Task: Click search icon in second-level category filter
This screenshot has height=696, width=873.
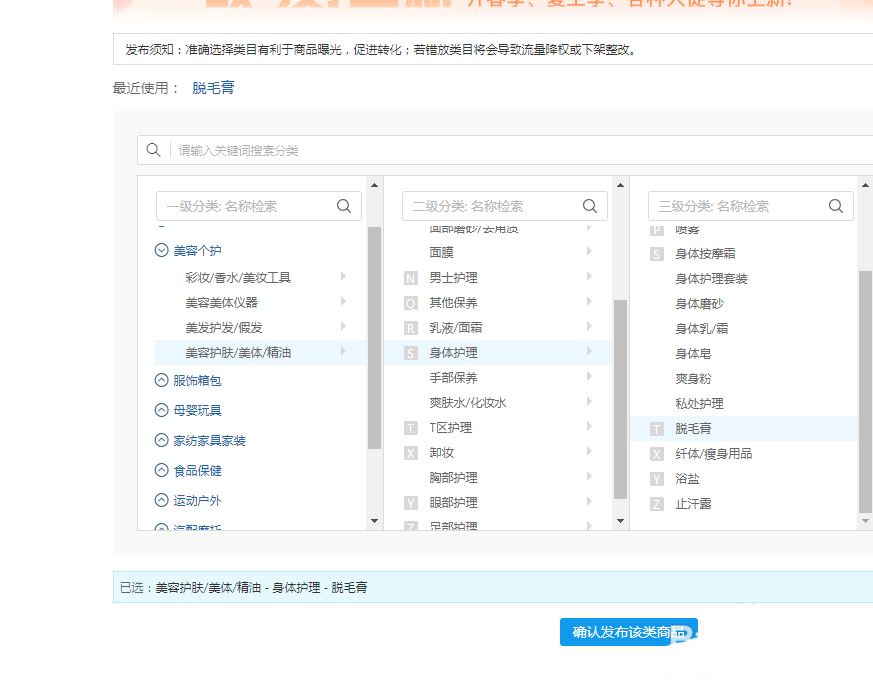Action: pyautogui.click(x=590, y=206)
